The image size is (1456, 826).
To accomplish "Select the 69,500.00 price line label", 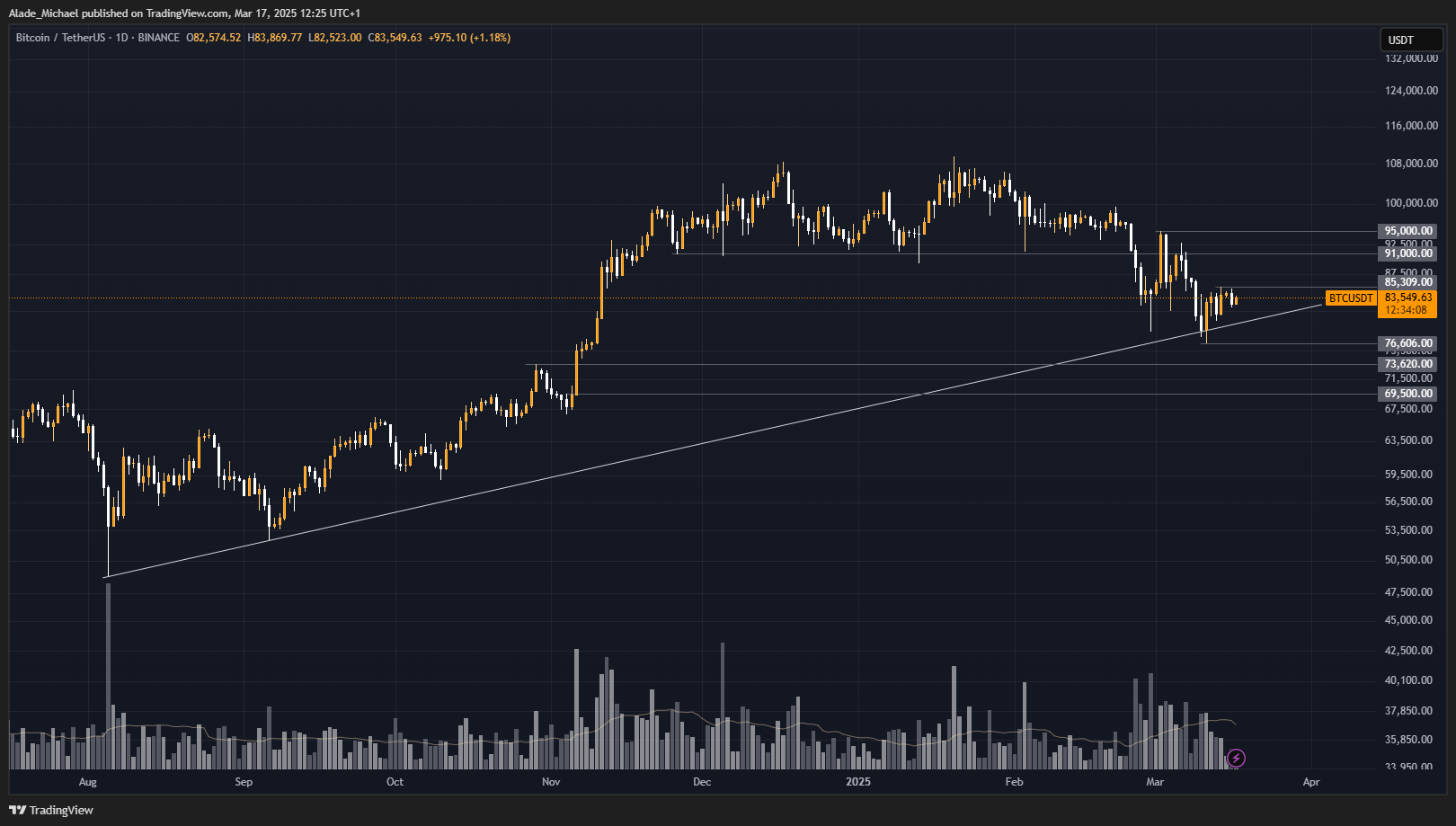I will 1407,394.
